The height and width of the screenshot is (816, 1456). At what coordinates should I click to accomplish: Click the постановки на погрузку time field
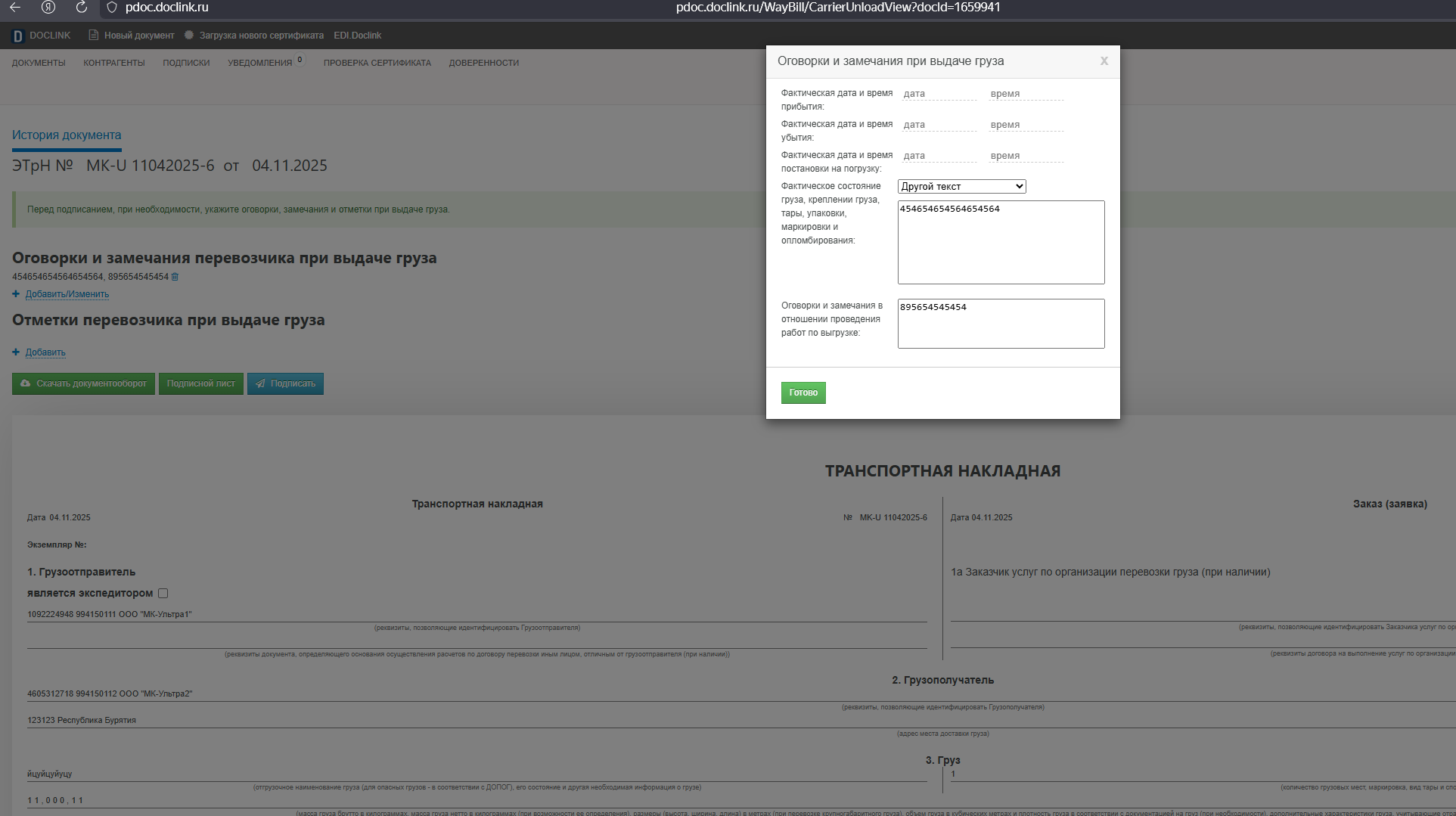(x=1026, y=156)
